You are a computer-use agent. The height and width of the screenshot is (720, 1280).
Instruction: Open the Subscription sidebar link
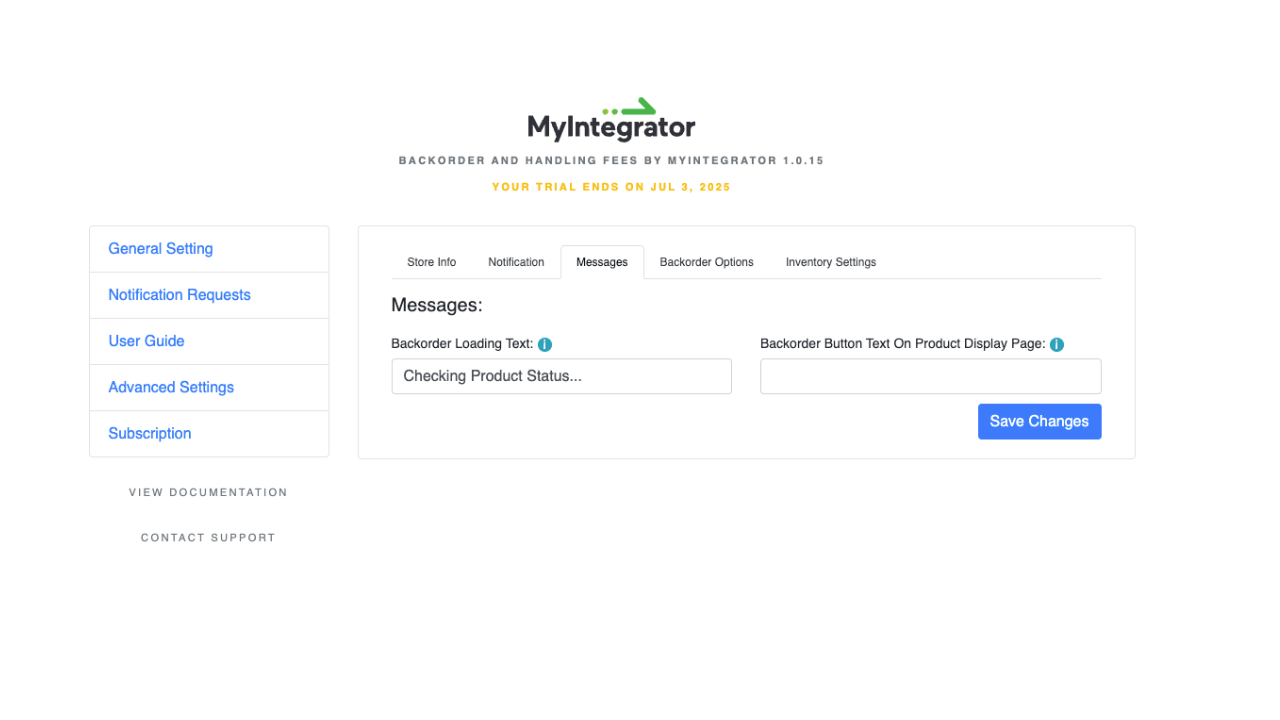209,433
